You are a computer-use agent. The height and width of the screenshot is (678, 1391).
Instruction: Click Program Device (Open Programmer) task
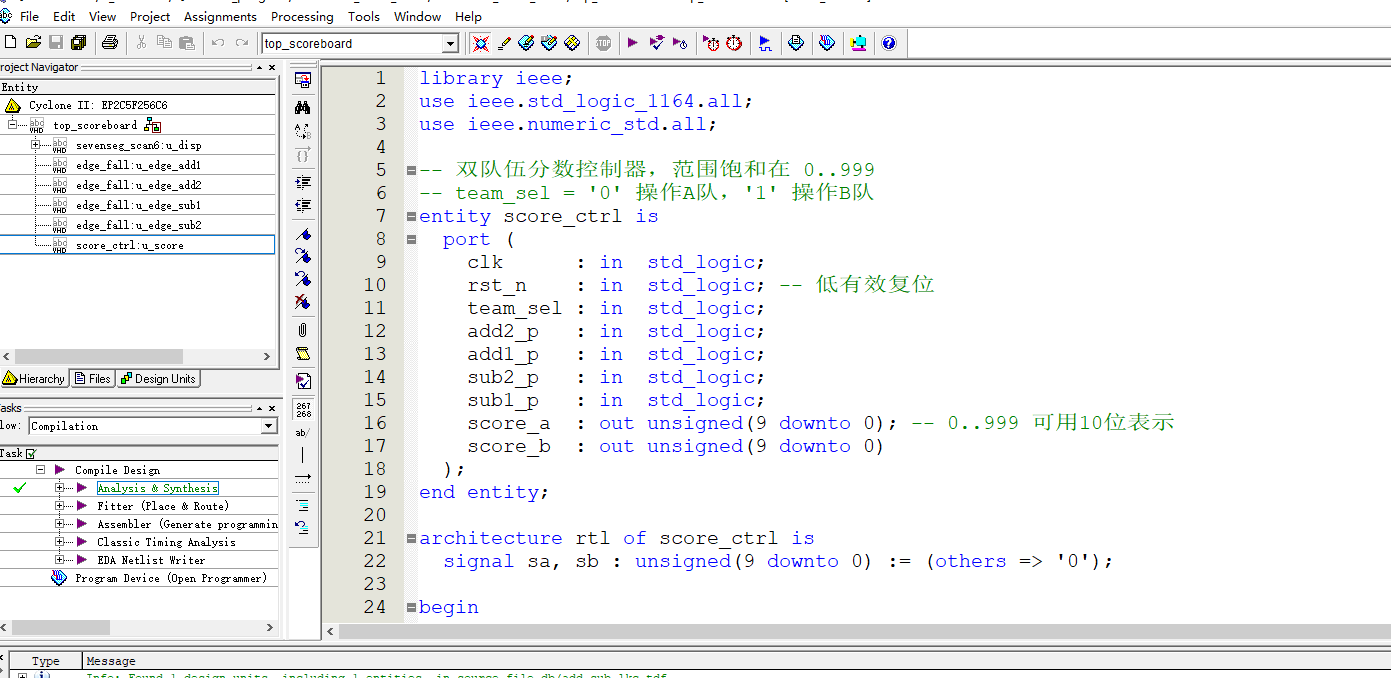point(170,578)
